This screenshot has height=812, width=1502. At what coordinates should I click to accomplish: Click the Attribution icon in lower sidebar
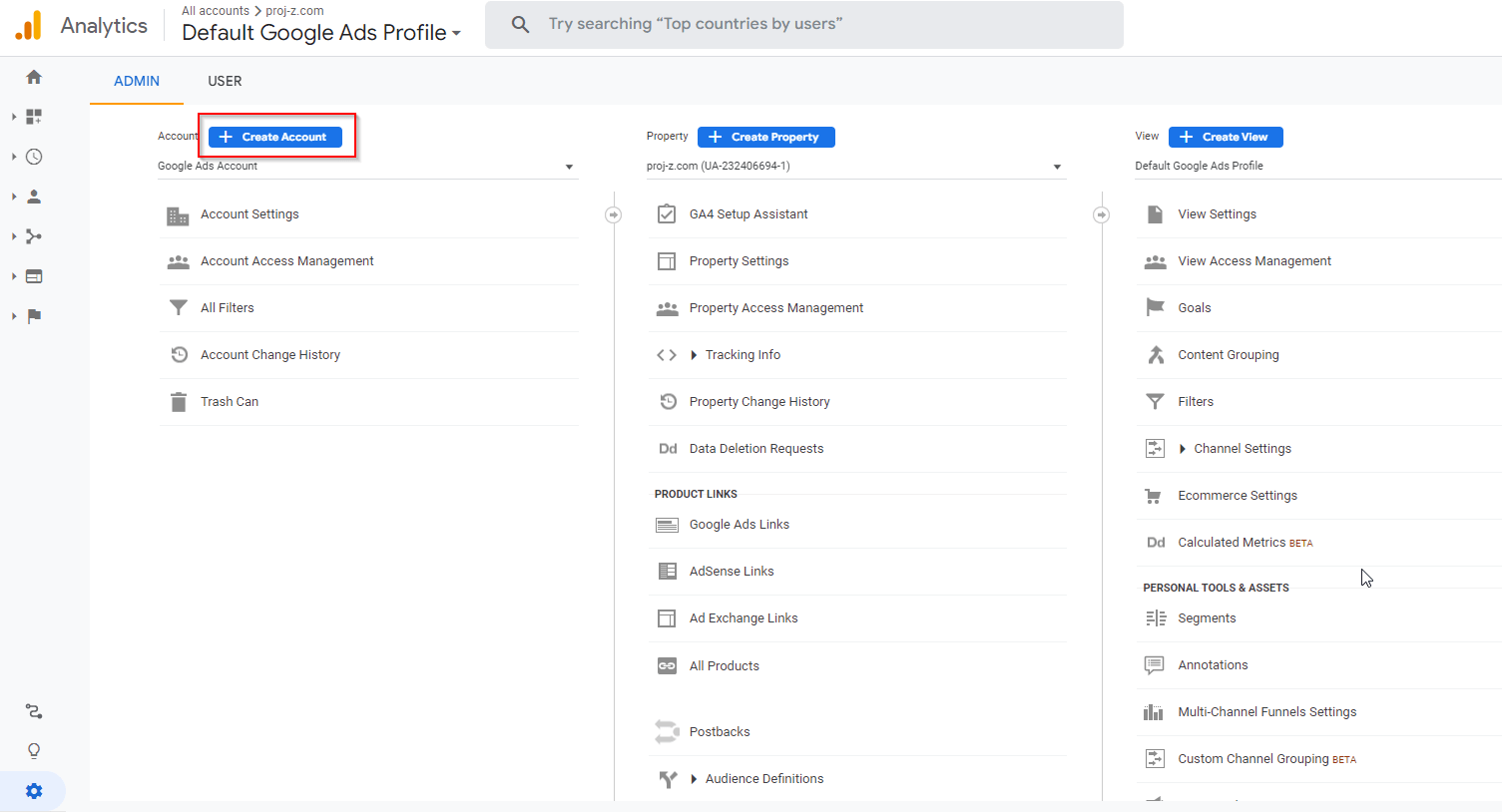(x=34, y=711)
